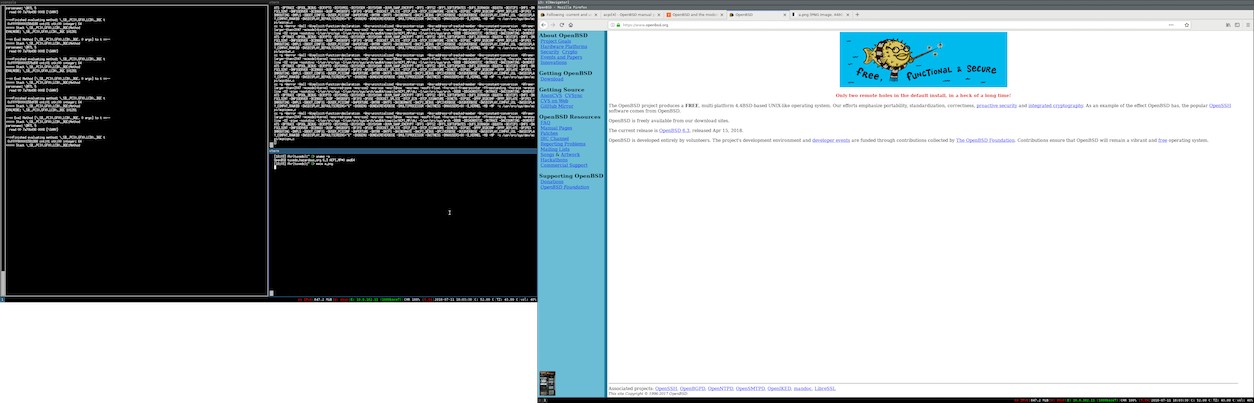Screen dimensions: 1254x403
Task: Open the page actions three-dot menu
Action: tap(1172, 25)
